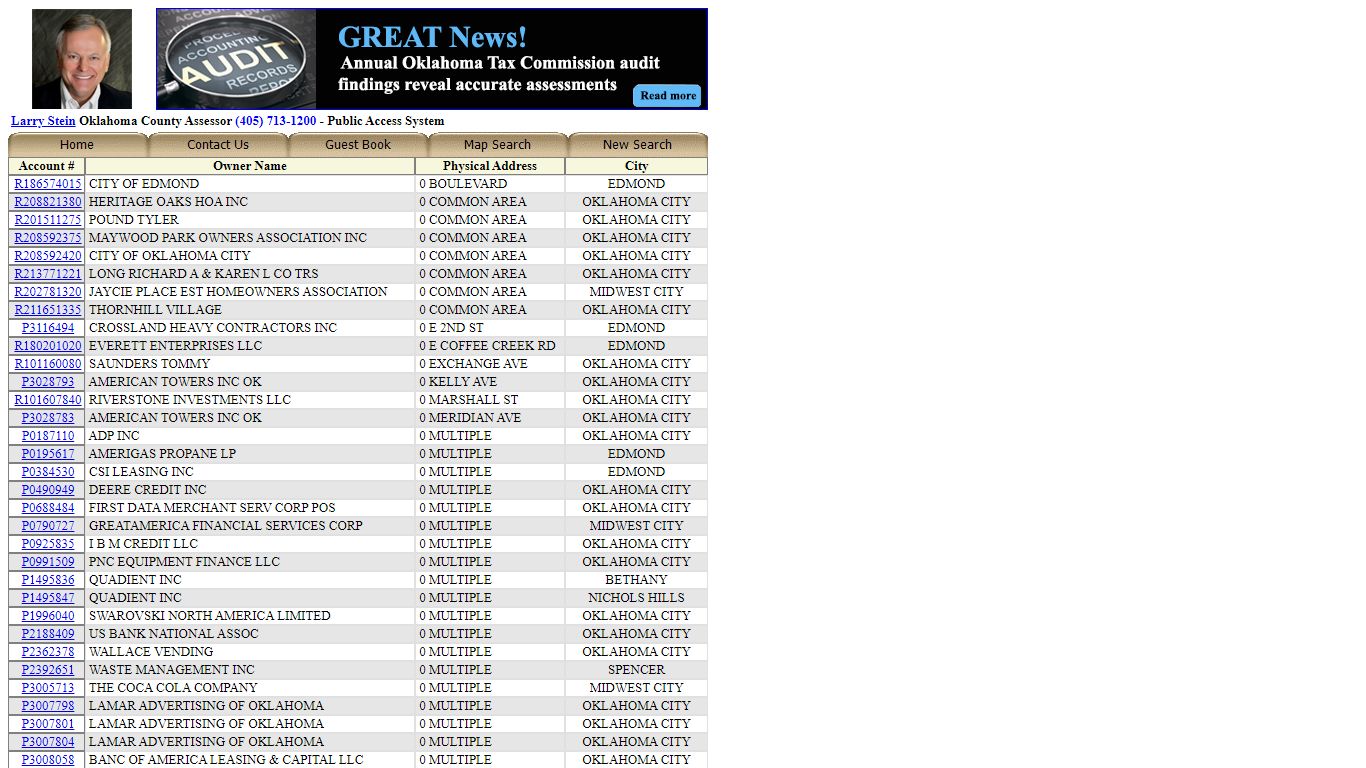The height and width of the screenshot is (768, 1366).
Task: Select city SPENCER cell
Action: 636,670
